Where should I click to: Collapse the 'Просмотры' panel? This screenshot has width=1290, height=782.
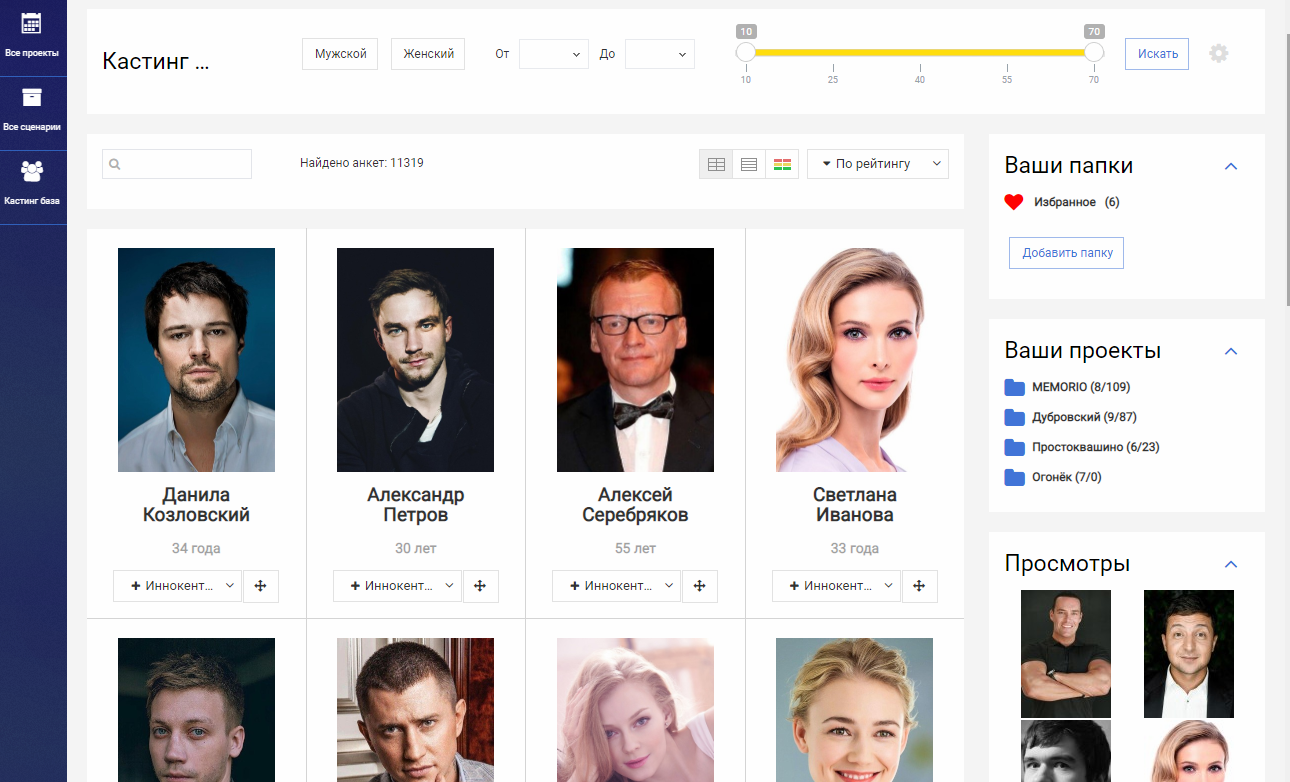tap(1231, 564)
